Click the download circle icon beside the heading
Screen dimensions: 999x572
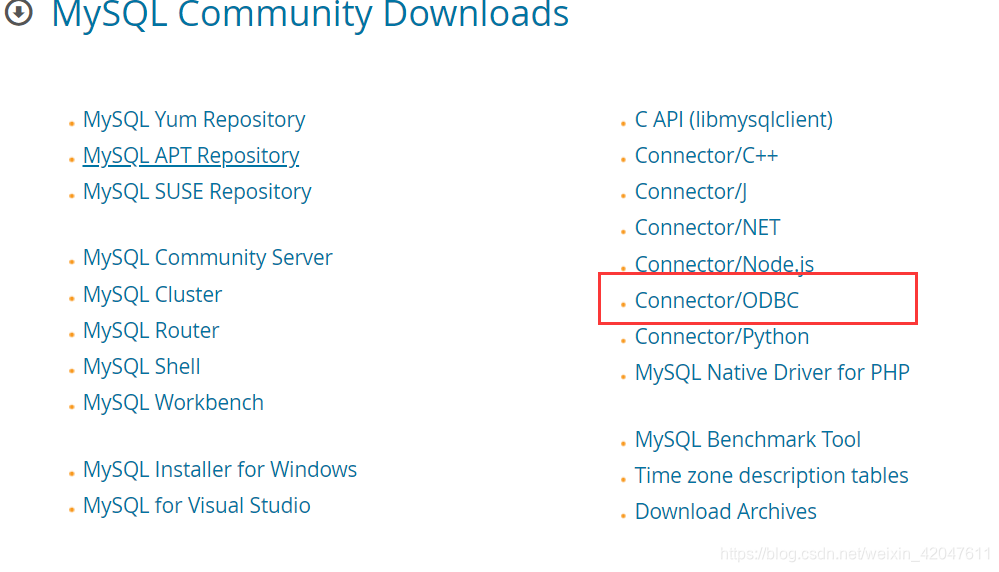[18, 12]
